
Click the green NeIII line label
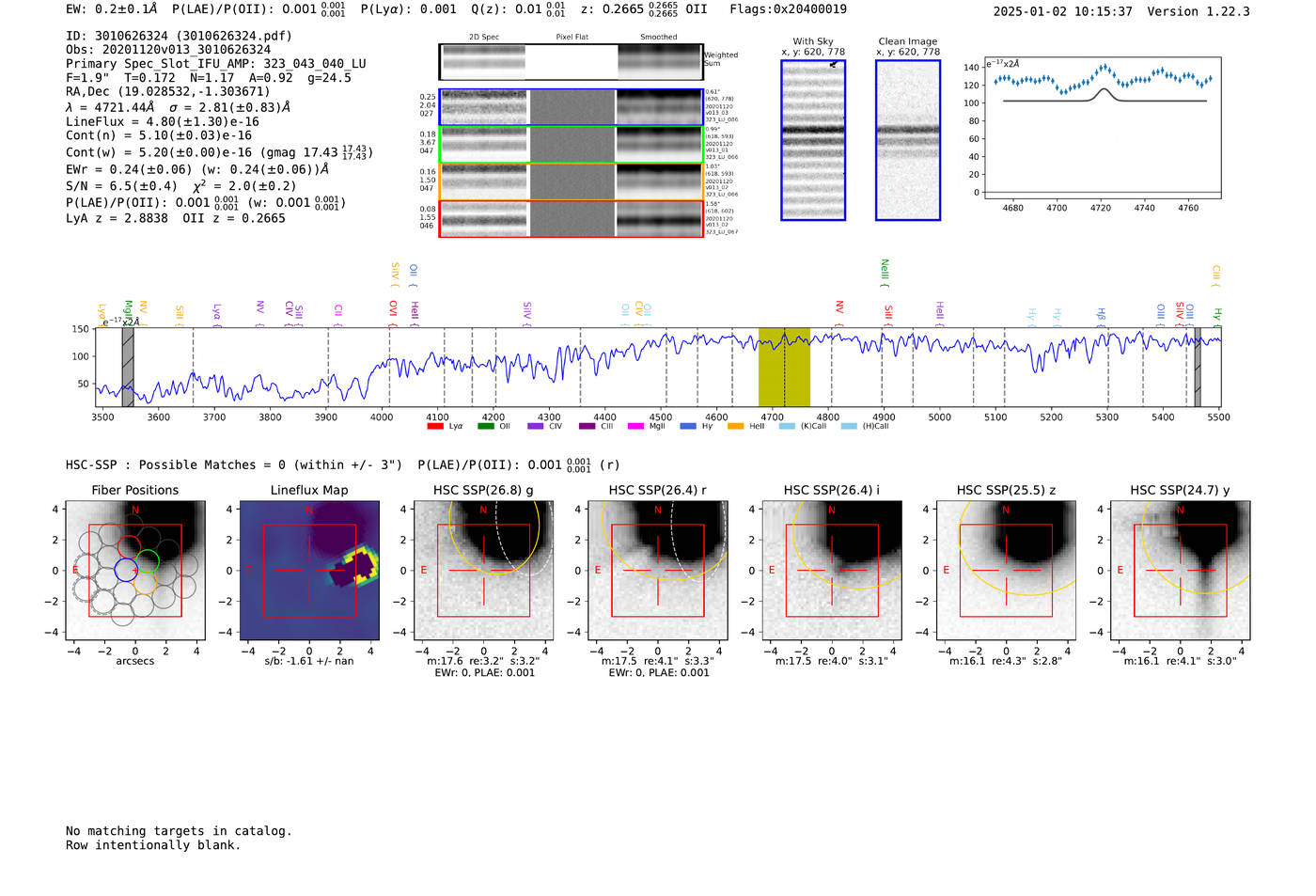pyautogui.click(x=885, y=274)
